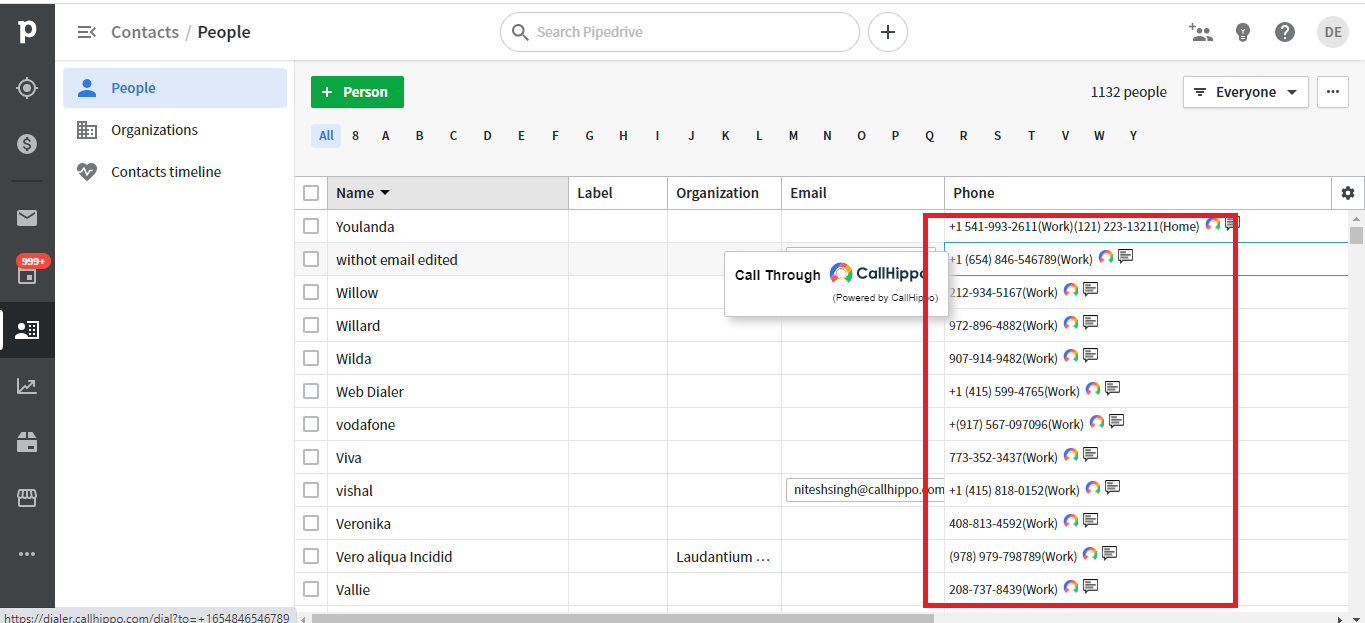This screenshot has width=1365, height=623.
Task: Open help question mark icon
Action: click(1285, 32)
